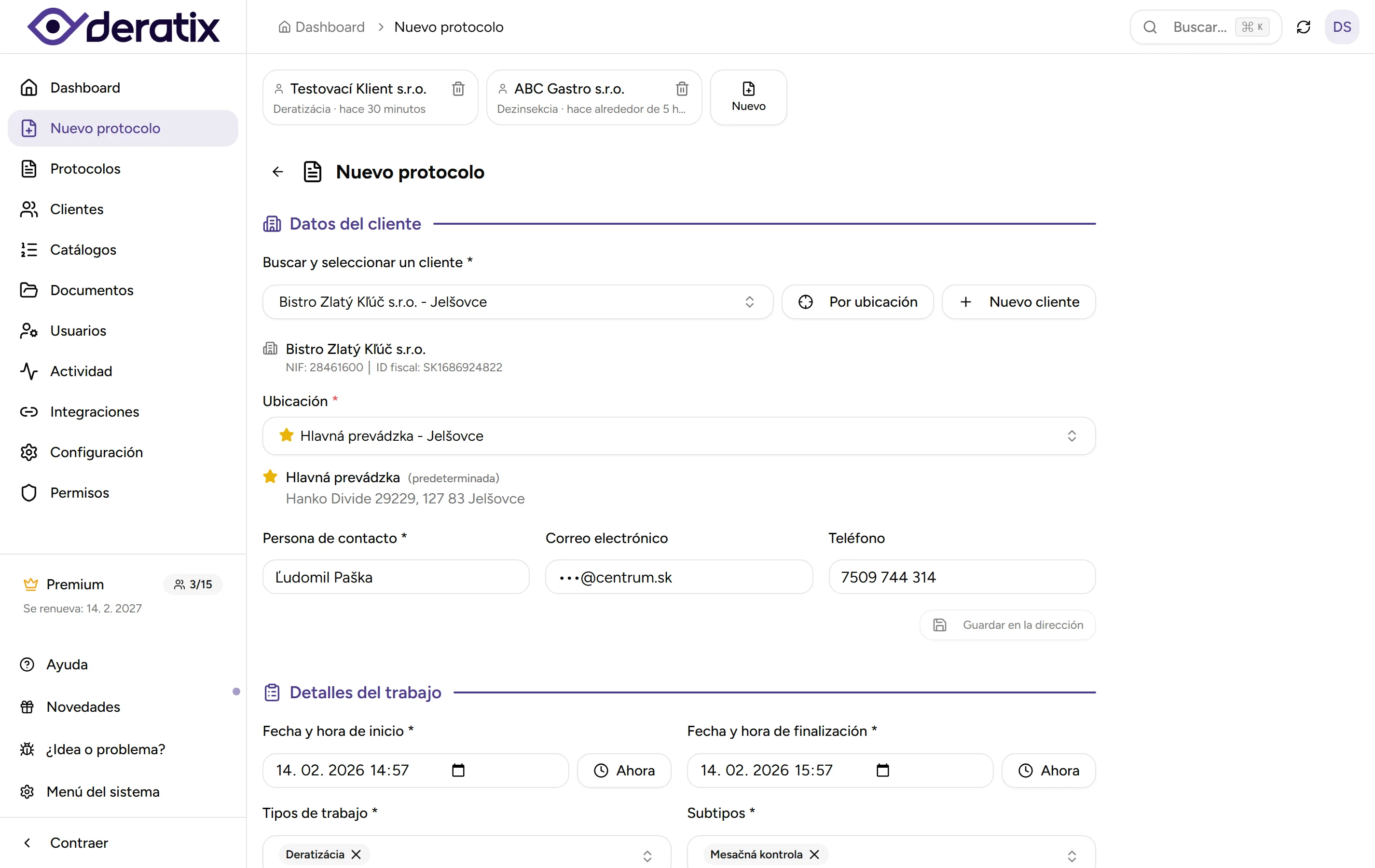This screenshot has height=868, width=1375.
Task: Collapse the sidebar with Contraer
Action: pyautogui.click(x=79, y=843)
